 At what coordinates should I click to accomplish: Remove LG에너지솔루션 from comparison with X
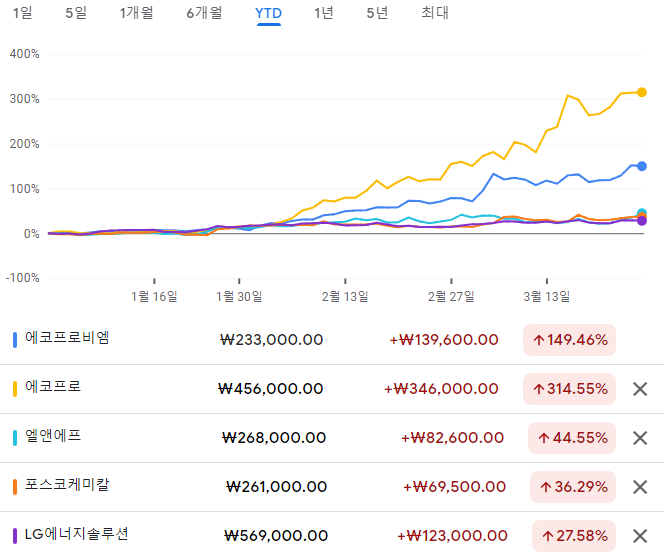640,536
